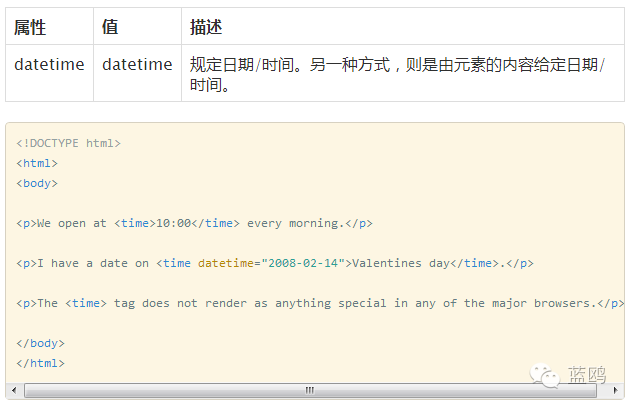
Task: Click the <!DOCTYPE html> code line
Action: pyautogui.click(x=68, y=143)
